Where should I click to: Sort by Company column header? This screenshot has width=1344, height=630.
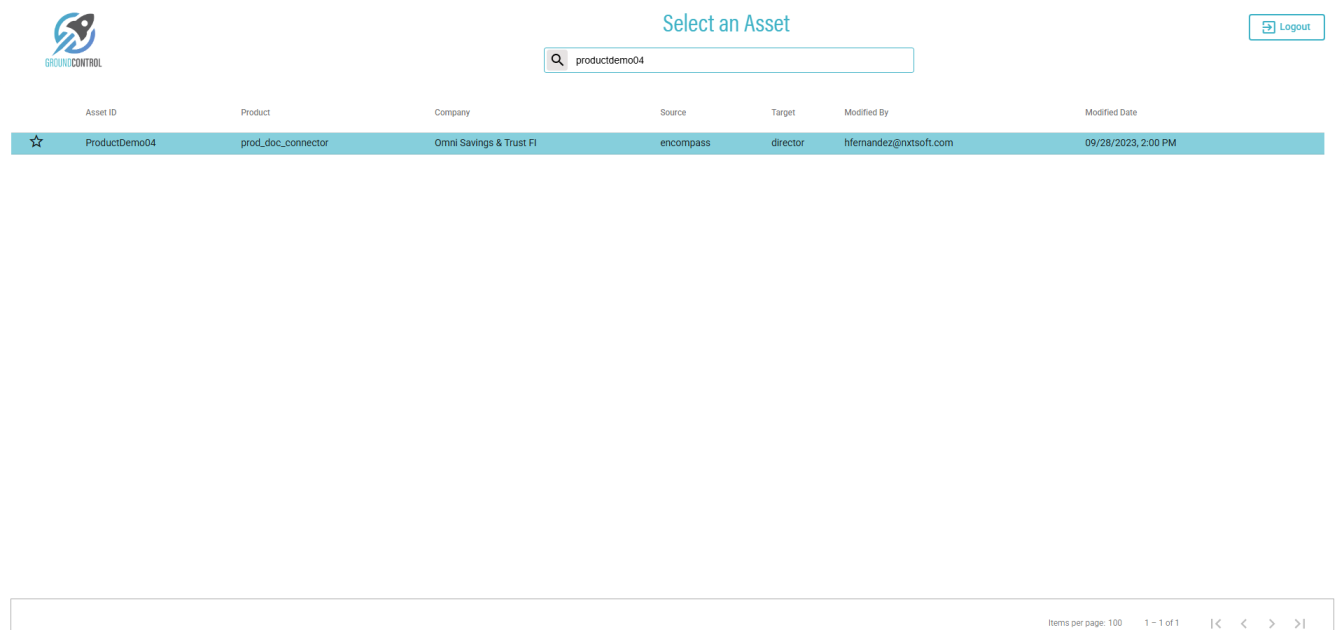point(452,113)
